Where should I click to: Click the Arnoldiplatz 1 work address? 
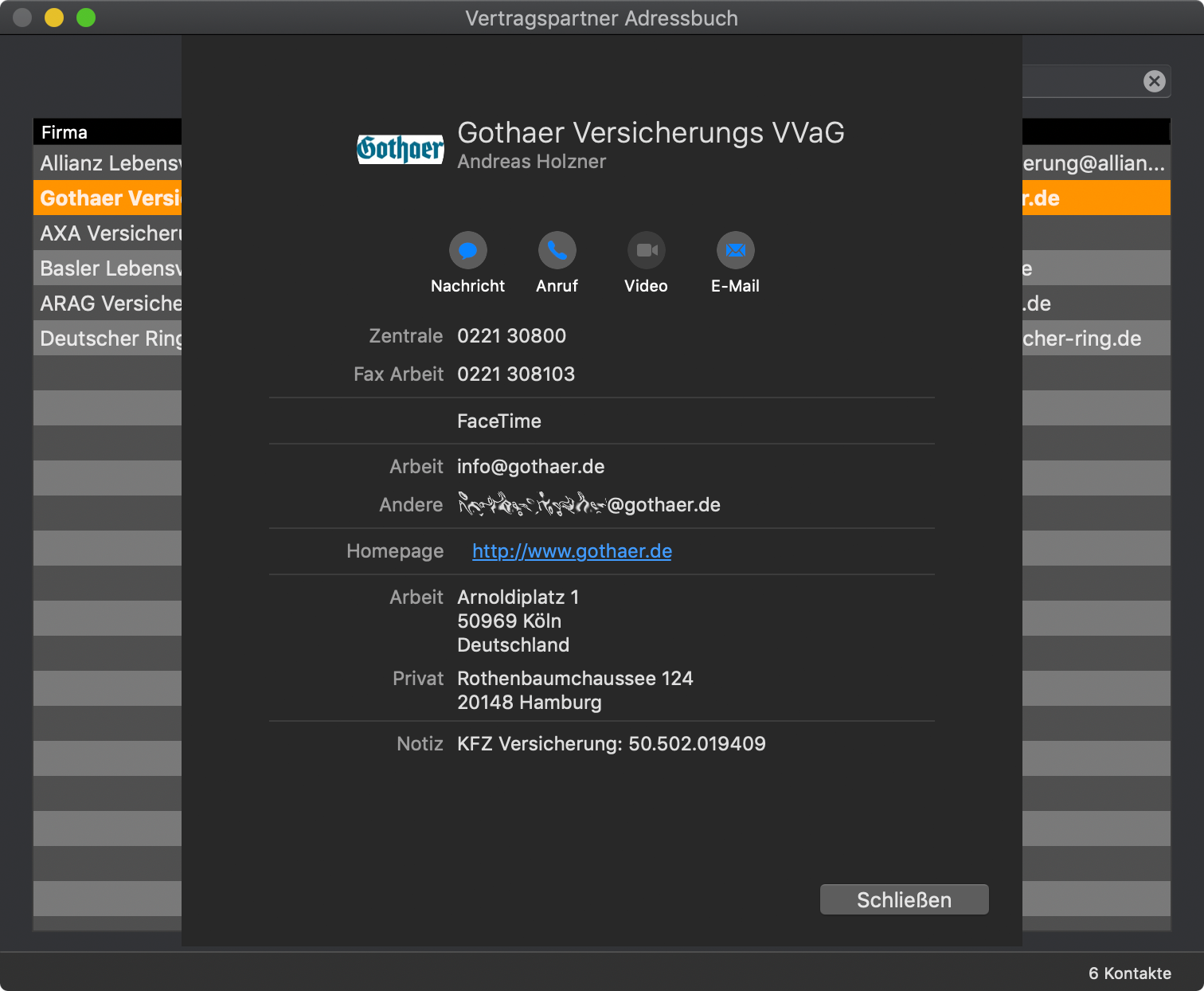pos(518,597)
